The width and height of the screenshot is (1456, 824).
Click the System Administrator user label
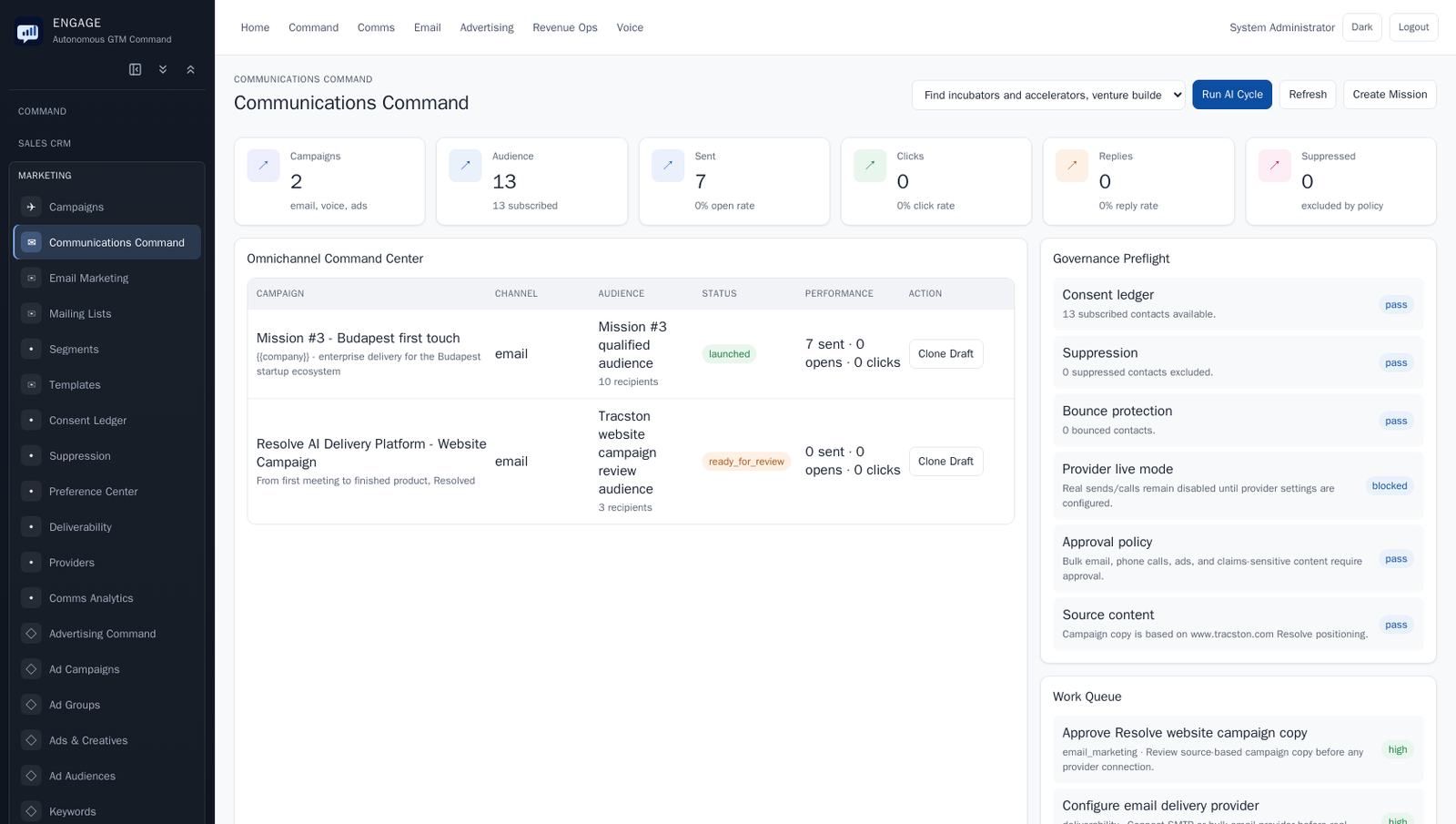(x=1282, y=27)
